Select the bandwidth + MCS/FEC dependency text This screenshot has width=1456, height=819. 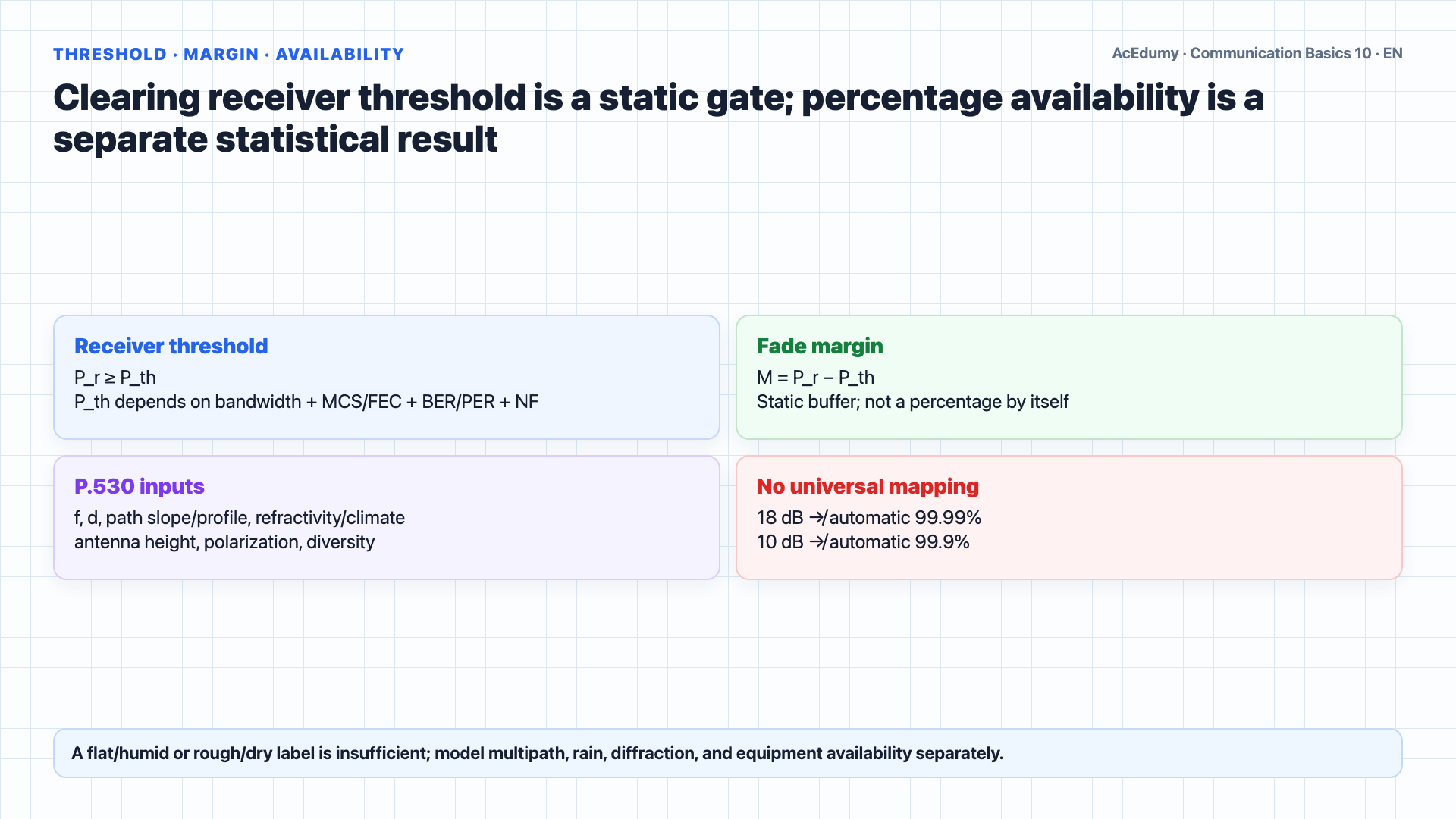(x=306, y=402)
